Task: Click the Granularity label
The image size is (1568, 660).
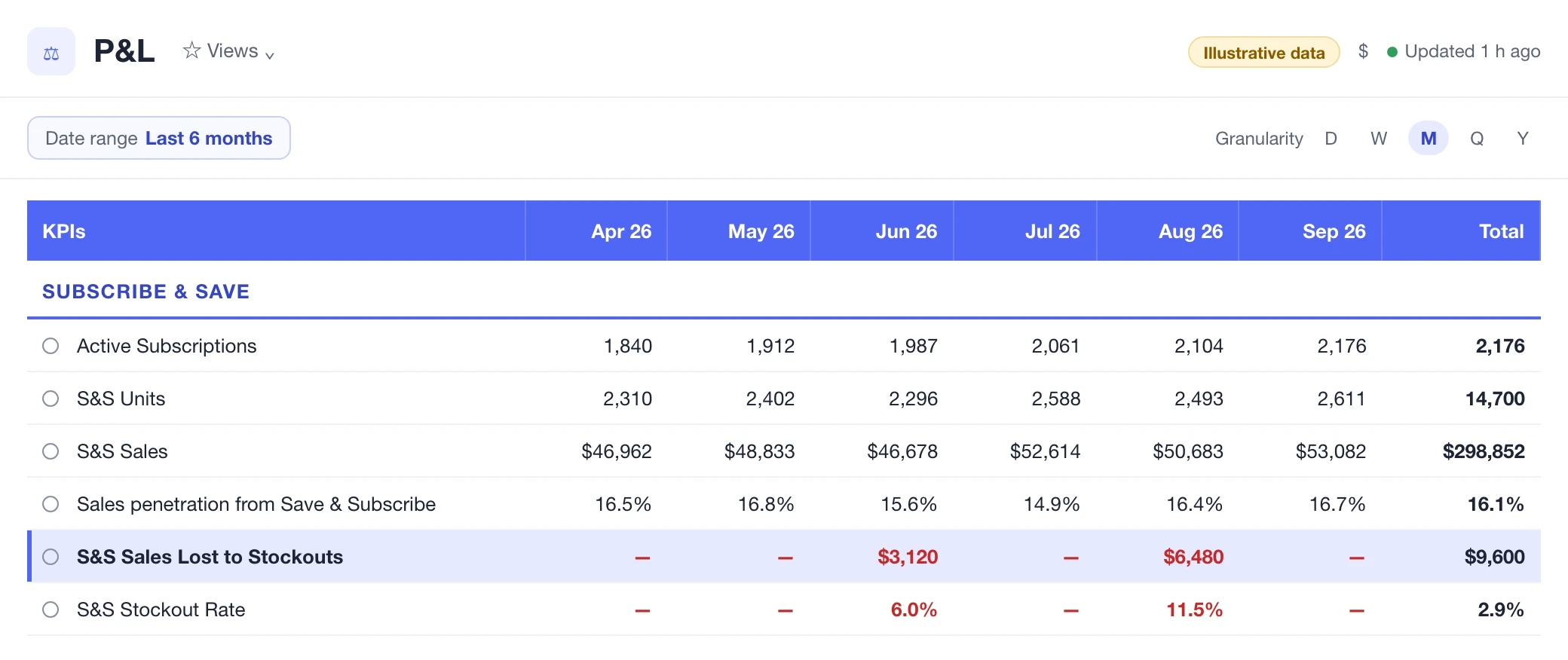Action: (x=1259, y=139)
